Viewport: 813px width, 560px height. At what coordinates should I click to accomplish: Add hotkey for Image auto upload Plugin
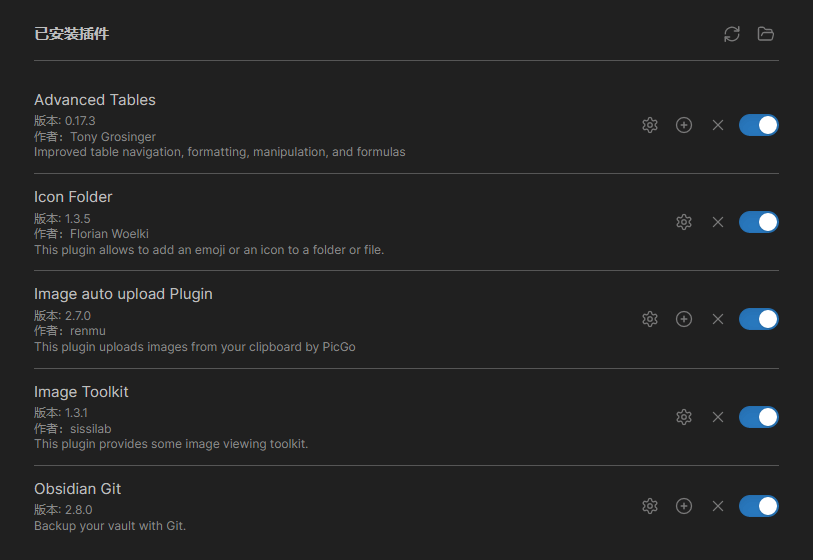click(684, 319)
